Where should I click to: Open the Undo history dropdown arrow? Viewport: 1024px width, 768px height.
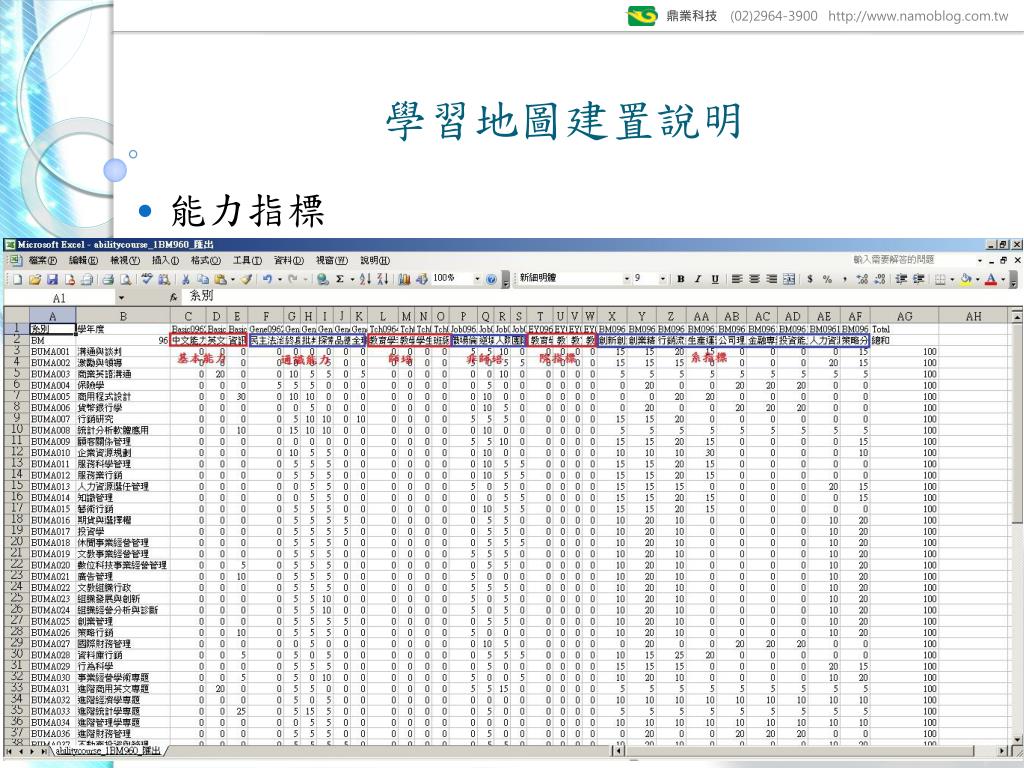280,280
